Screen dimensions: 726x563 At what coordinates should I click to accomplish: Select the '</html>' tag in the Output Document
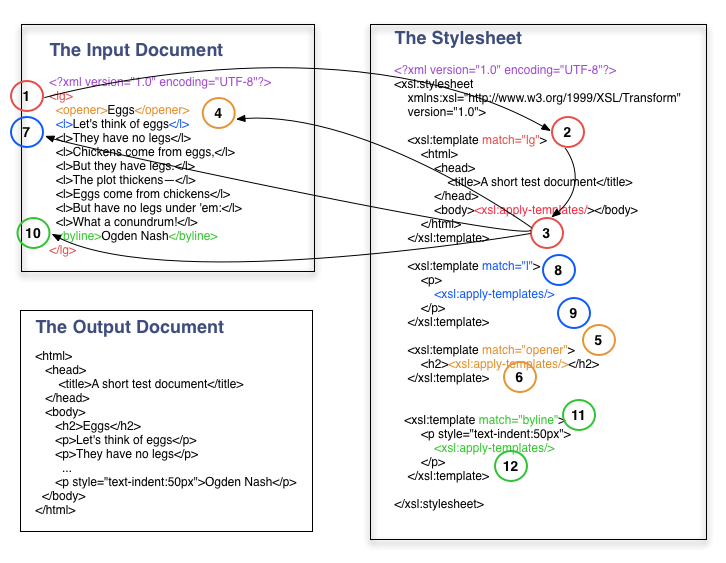click(55, 510)
